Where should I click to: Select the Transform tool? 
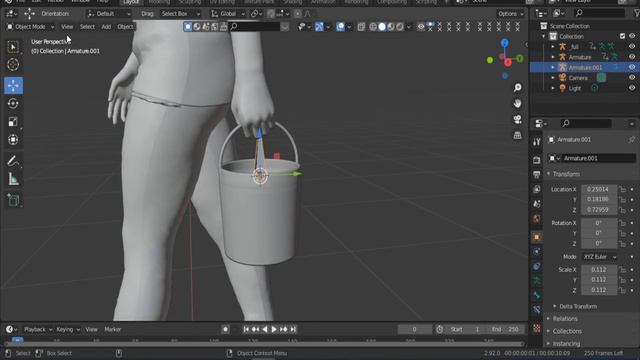click(13, 140)
